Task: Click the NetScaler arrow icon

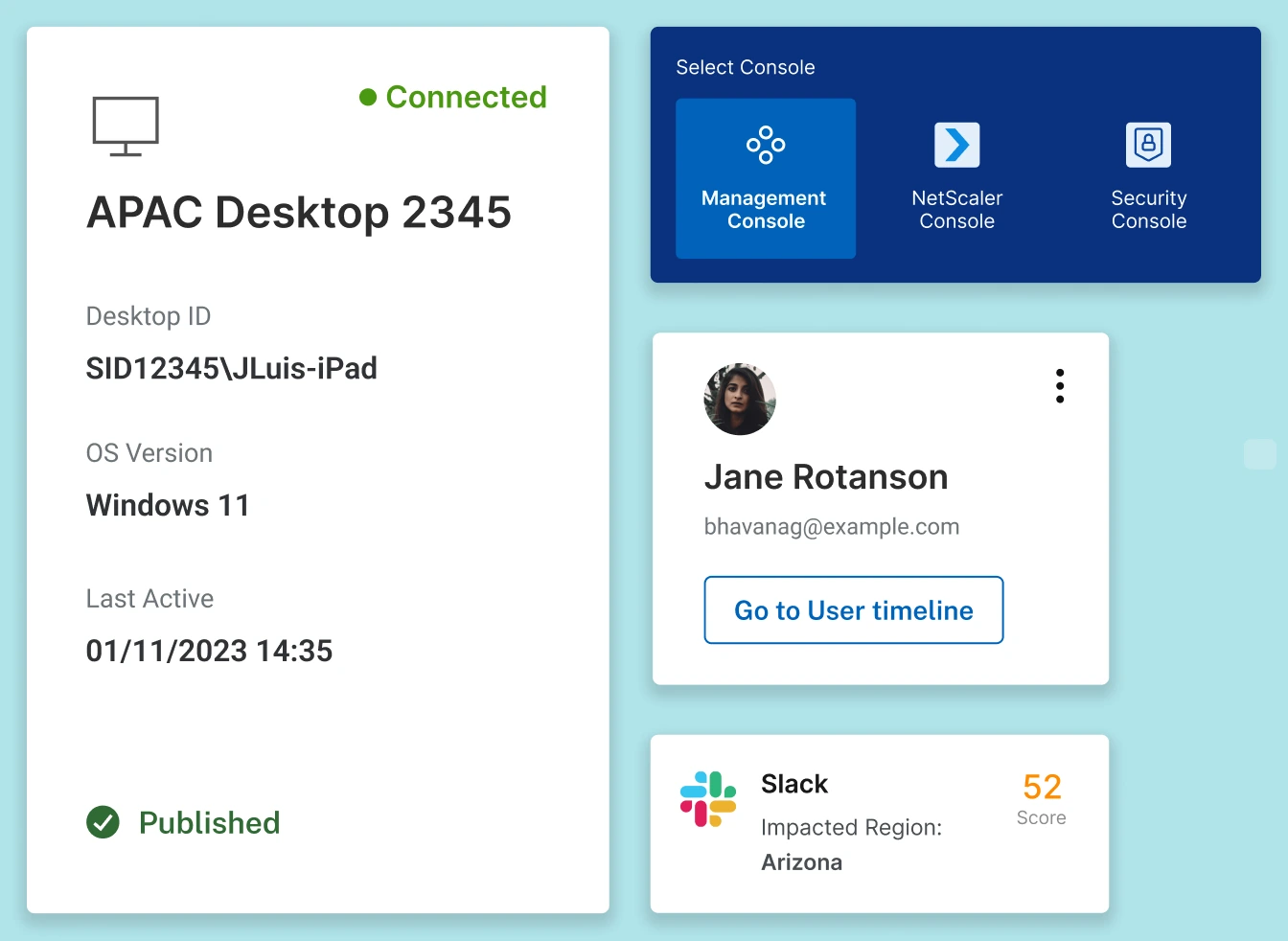Action: pos(957,145)
